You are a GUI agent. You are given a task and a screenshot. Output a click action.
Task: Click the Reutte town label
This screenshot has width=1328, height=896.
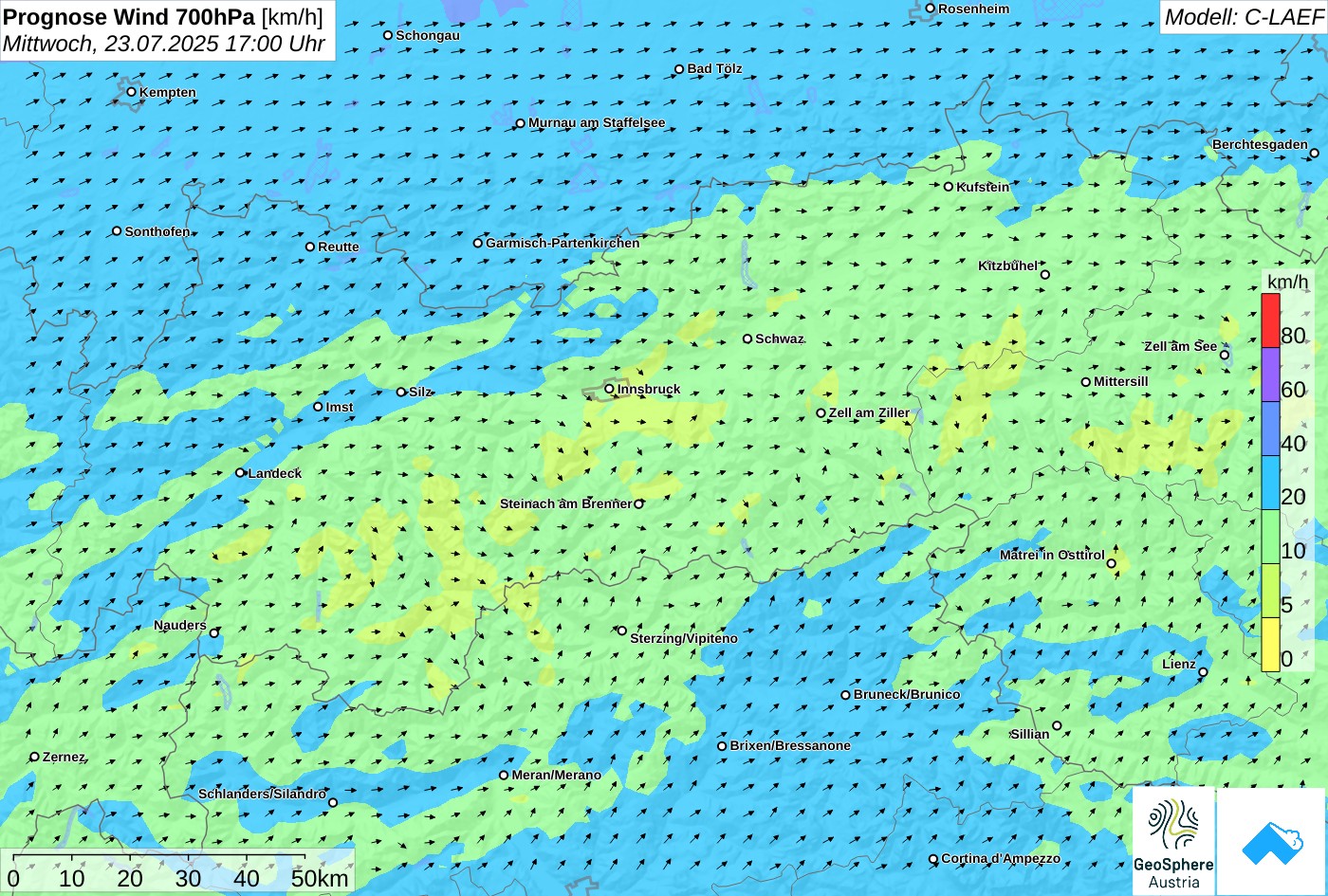(339, 247)
